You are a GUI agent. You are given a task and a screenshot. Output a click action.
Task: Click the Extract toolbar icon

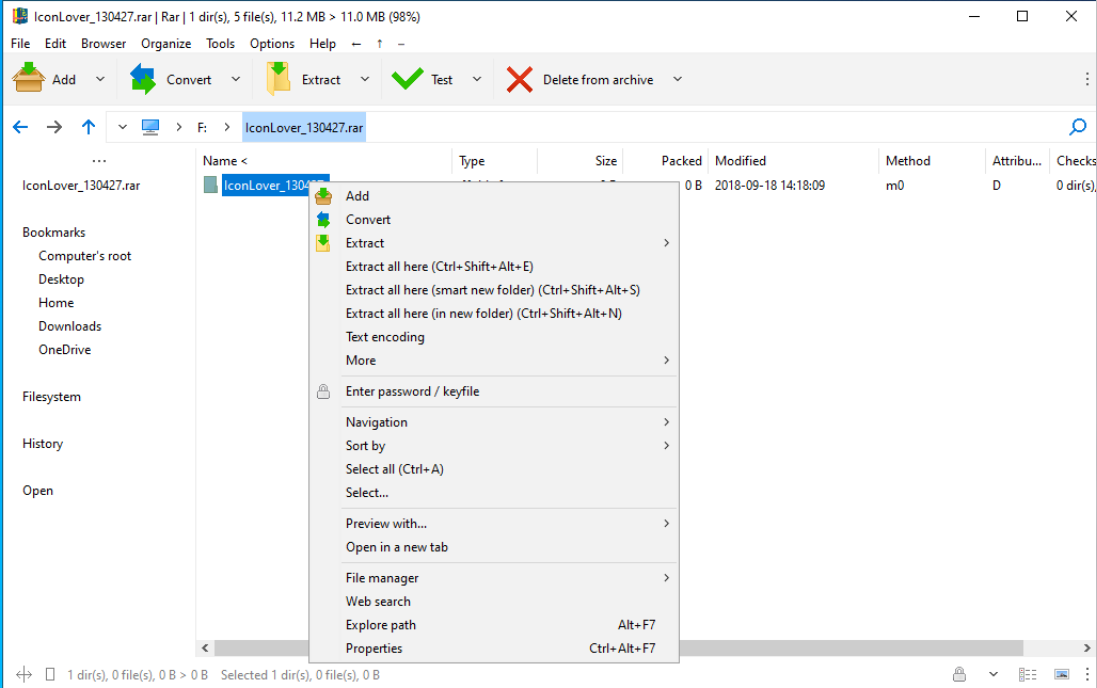[278, 79]
